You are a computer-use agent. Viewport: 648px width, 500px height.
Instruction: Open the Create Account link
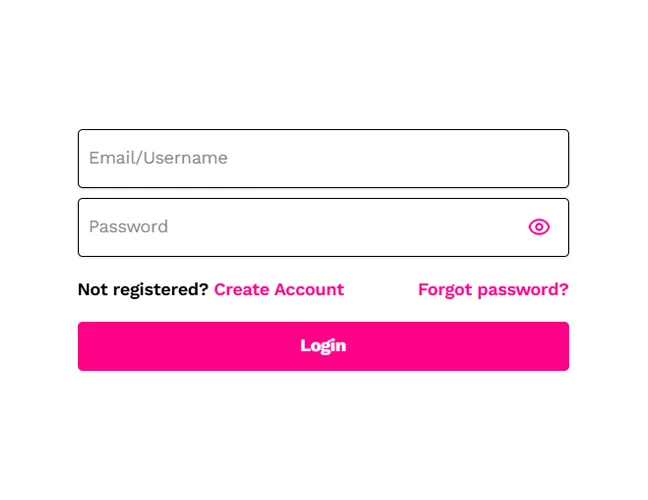coord(279,290)
